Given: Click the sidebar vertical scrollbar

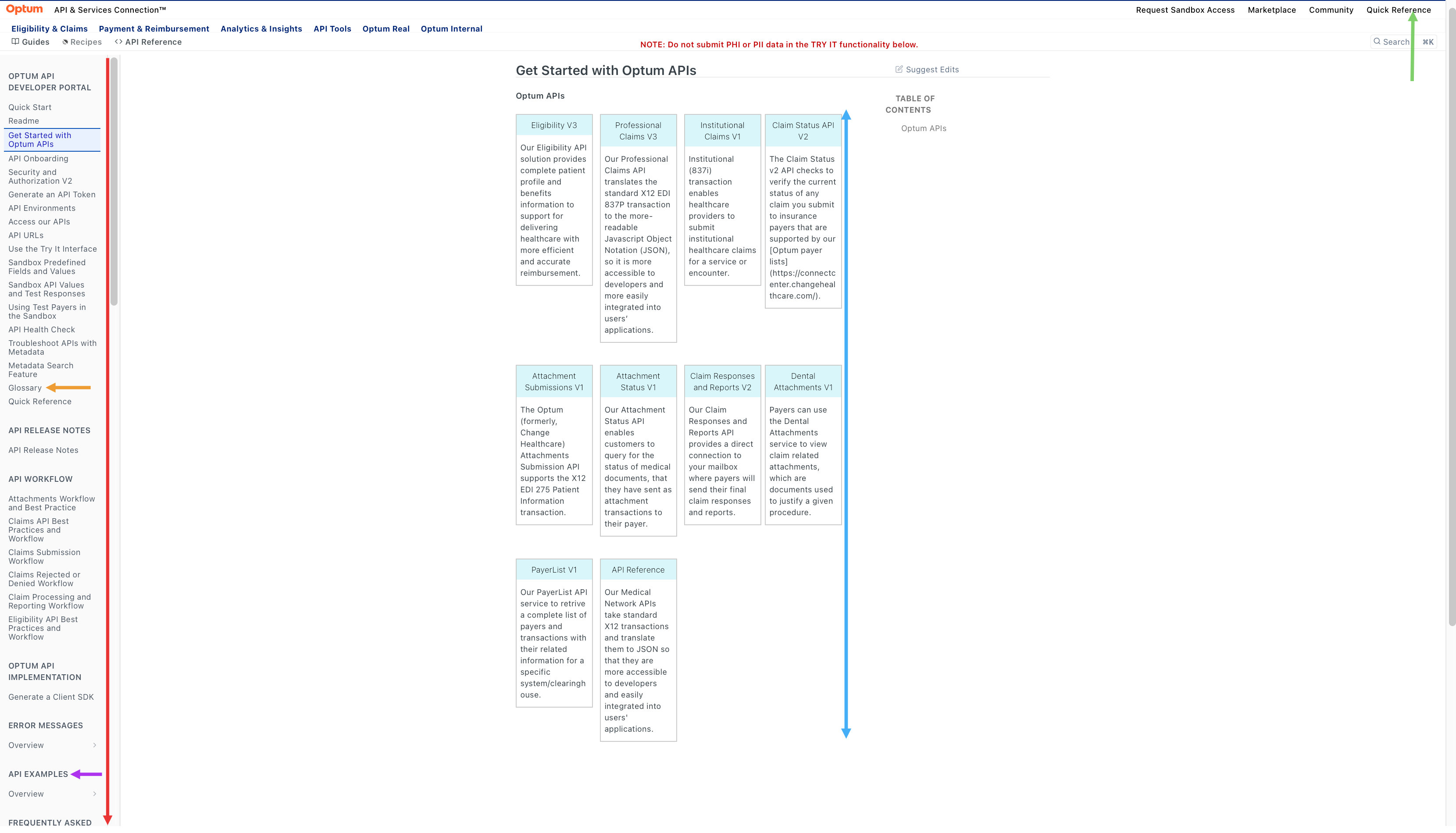Looking at the screenshot, I should (x=114, y=182).
